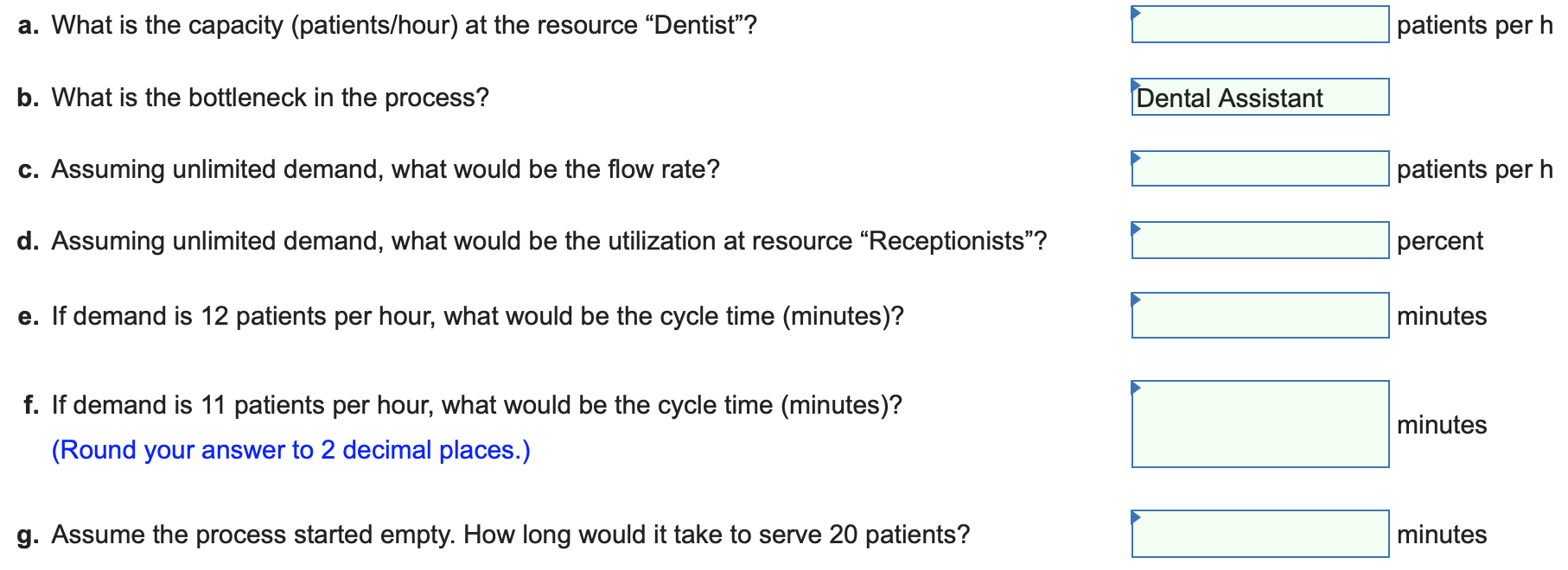Screen dimensions: 1568x570
Task: Click the Dental Assistant answer box
Action: 1259,98
